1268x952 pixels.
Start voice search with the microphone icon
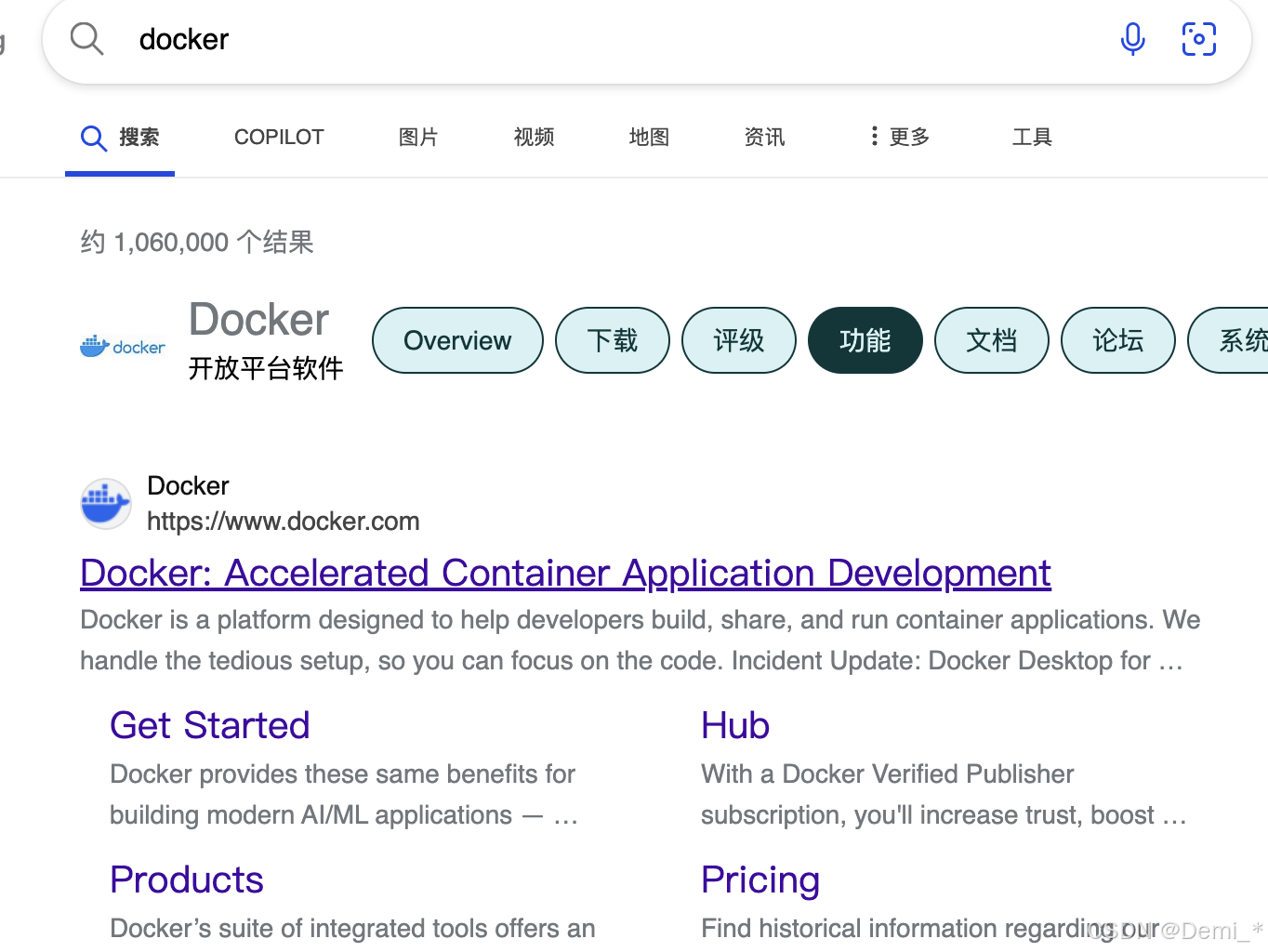tap(1132, 39)
